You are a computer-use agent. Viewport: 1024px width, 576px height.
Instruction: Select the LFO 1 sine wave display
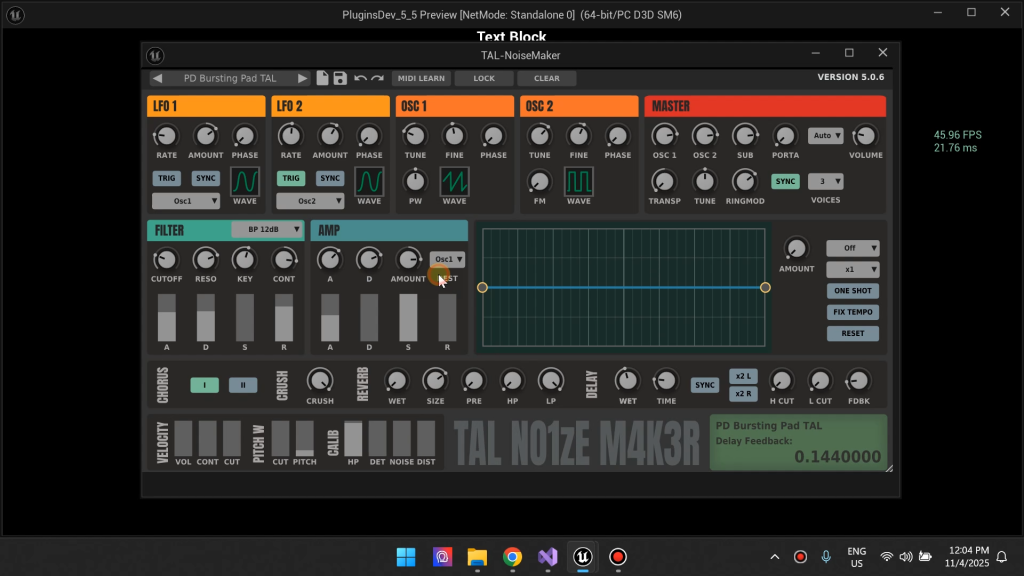(245, 181)
